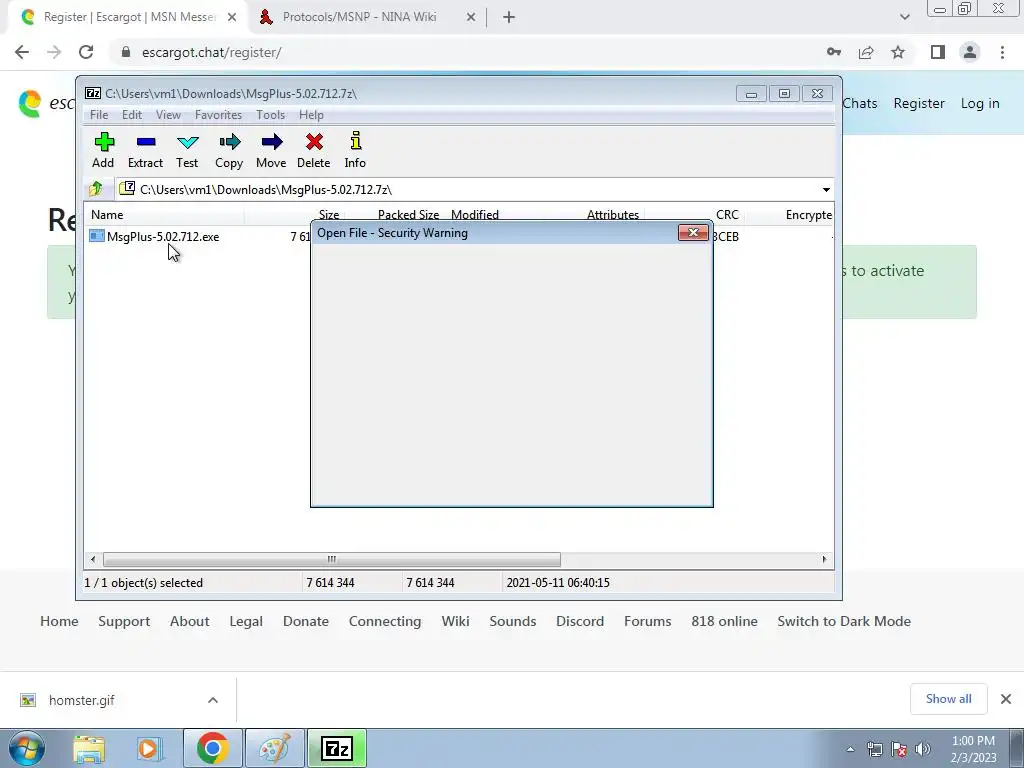Click Show all downloads button
This screenshot has height=768, width=1024.
point(948,699)
